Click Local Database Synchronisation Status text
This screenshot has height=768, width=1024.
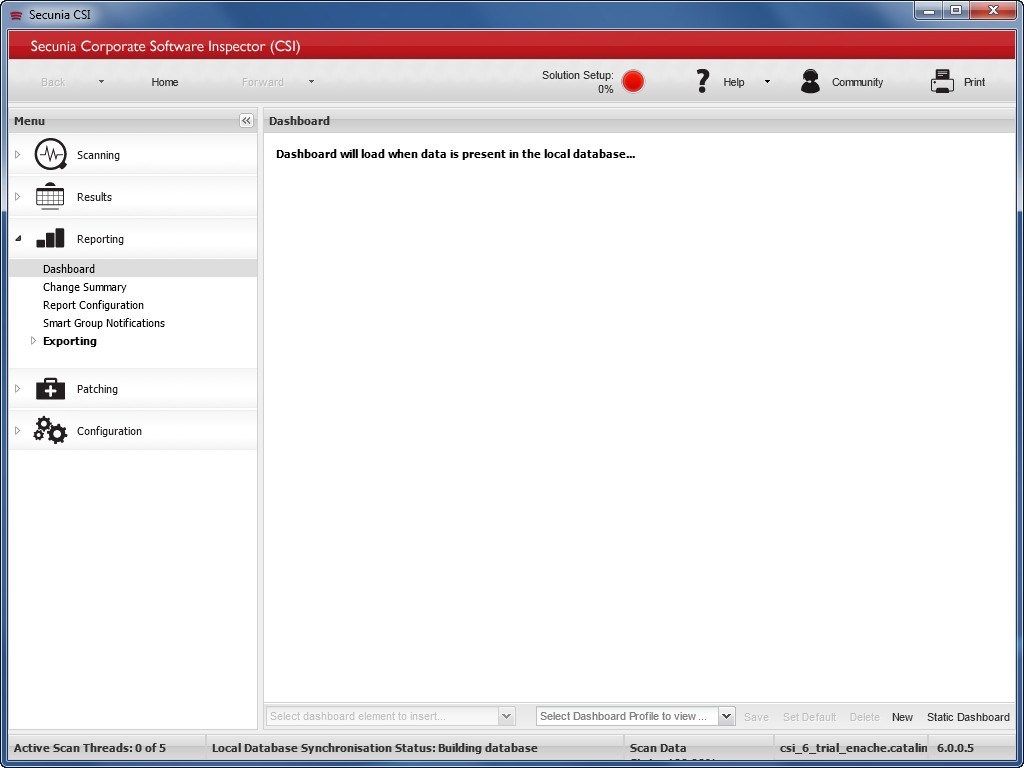(x=374, y=748)
